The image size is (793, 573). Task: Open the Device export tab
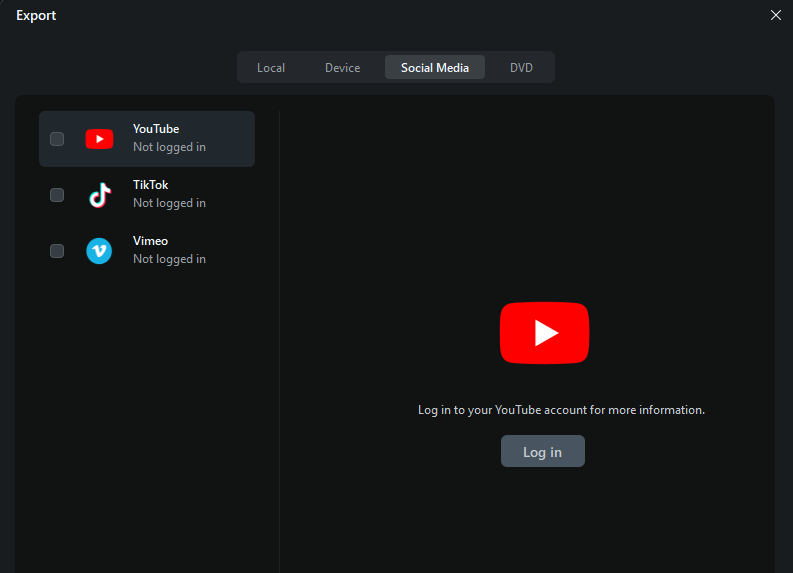342,67
